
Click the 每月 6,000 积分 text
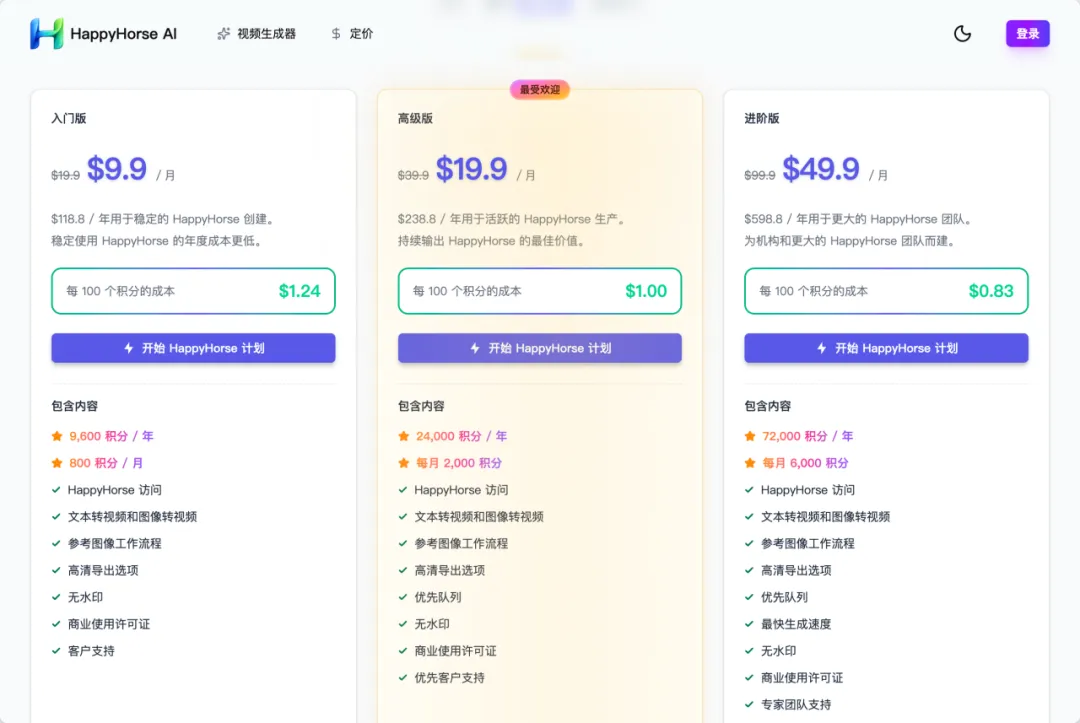pyautogui.click(x=805, y=463)
